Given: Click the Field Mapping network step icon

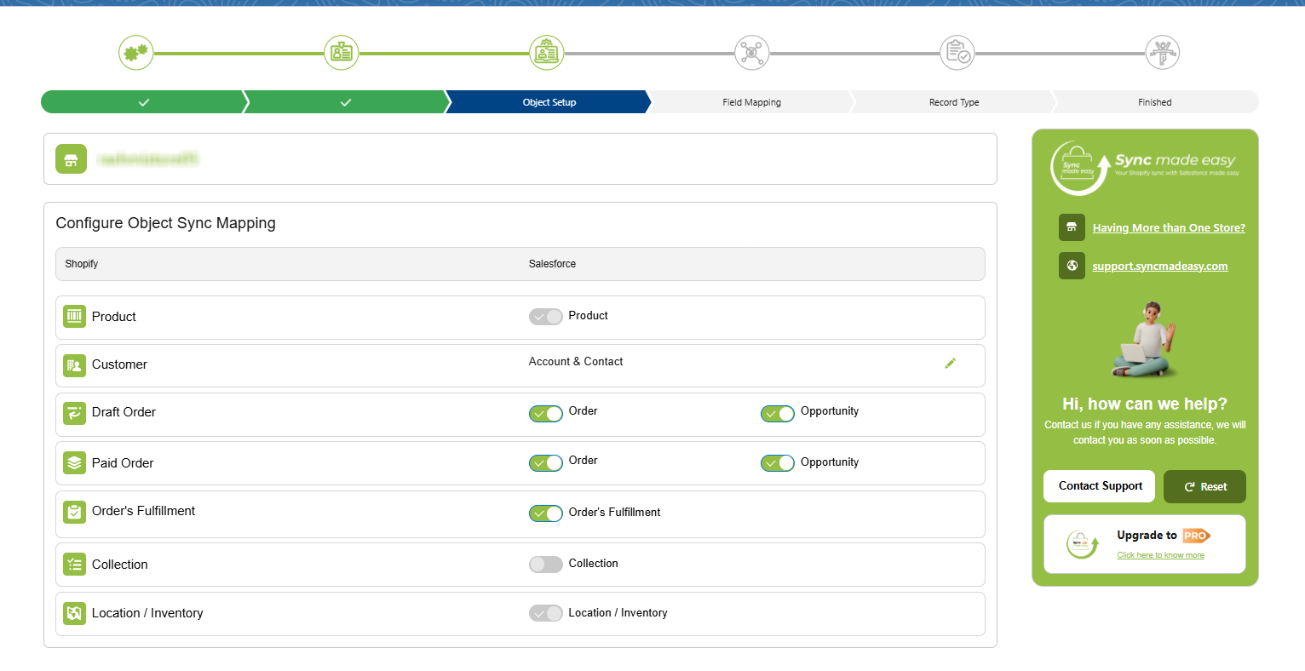Looking at the screenshot, I should click(751, 53).
